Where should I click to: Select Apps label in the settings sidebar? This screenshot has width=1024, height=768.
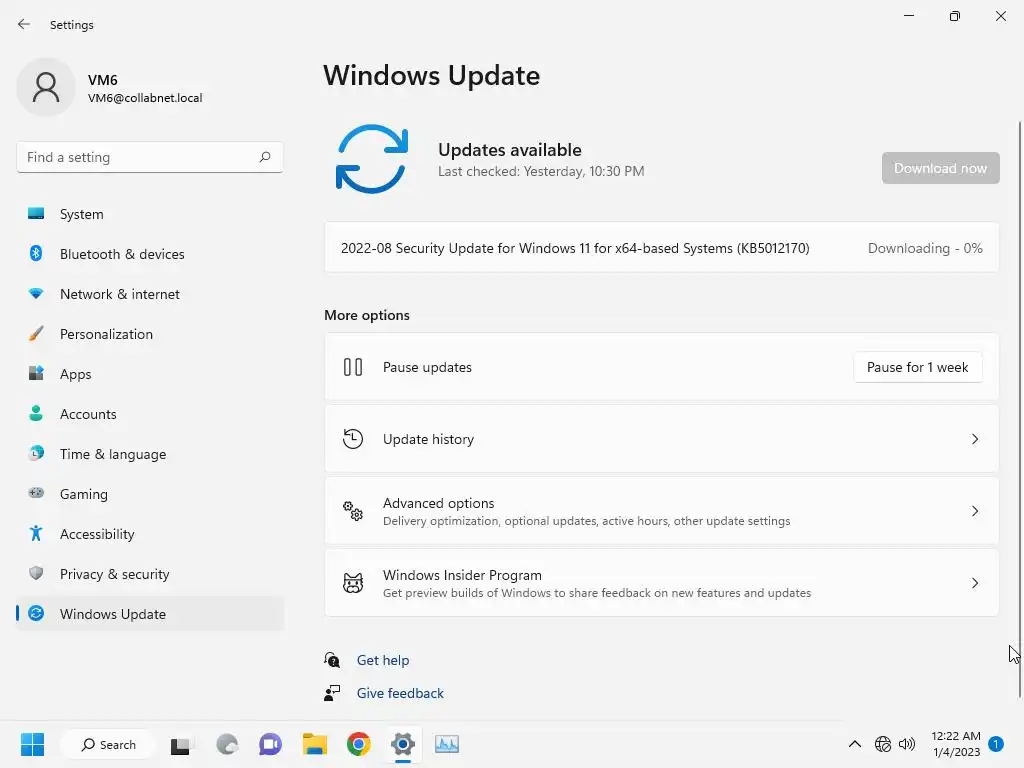[x=76, y=374]
